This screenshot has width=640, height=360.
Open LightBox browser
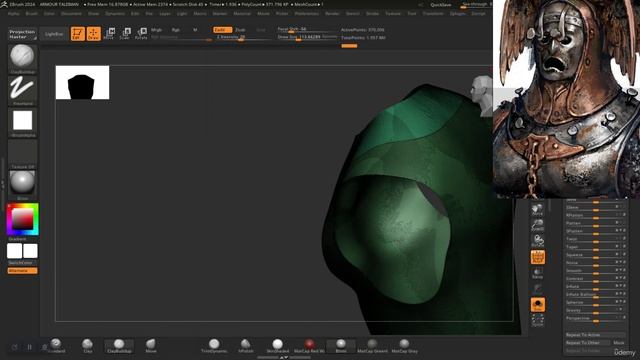[54, 34]
